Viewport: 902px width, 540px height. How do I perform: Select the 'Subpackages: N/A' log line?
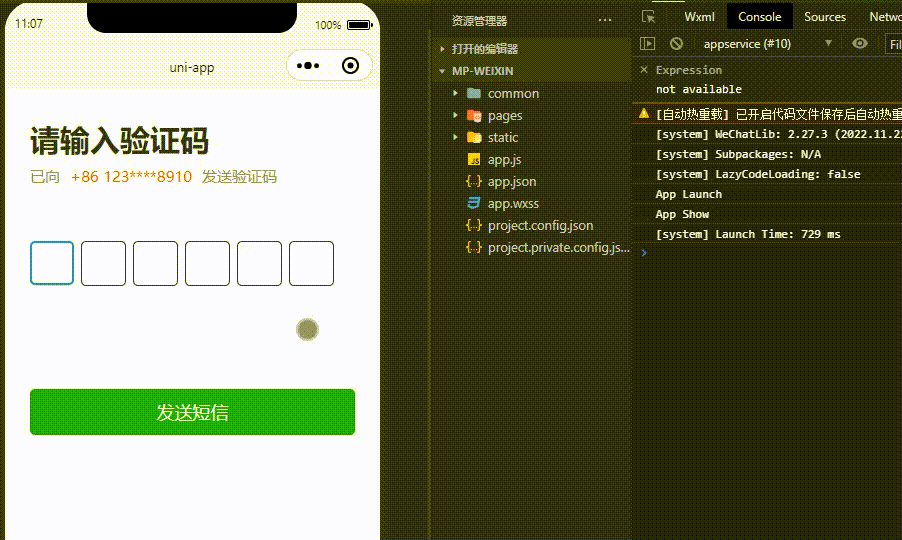[x=738, y=154]
